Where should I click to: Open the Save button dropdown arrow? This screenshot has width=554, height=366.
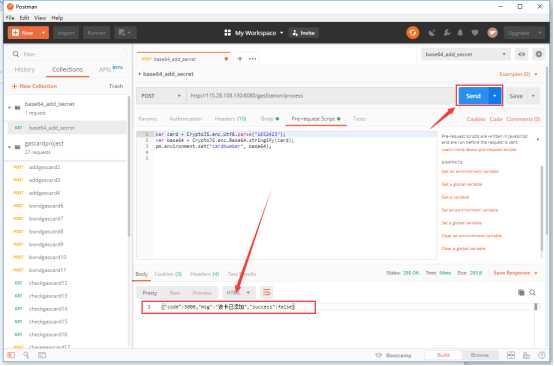tap(533, 96)
